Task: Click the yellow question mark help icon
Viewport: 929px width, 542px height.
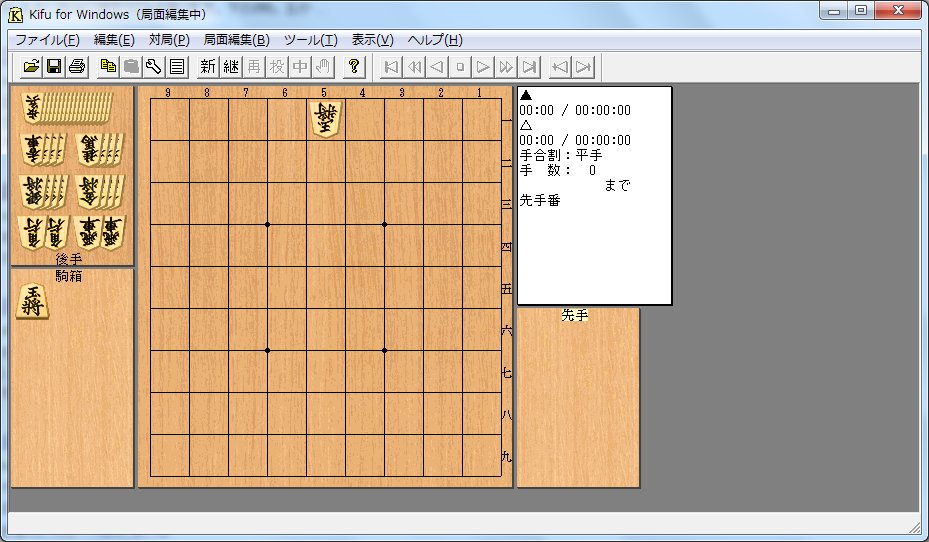Action: pyautogui.click(x=353, y=67)
